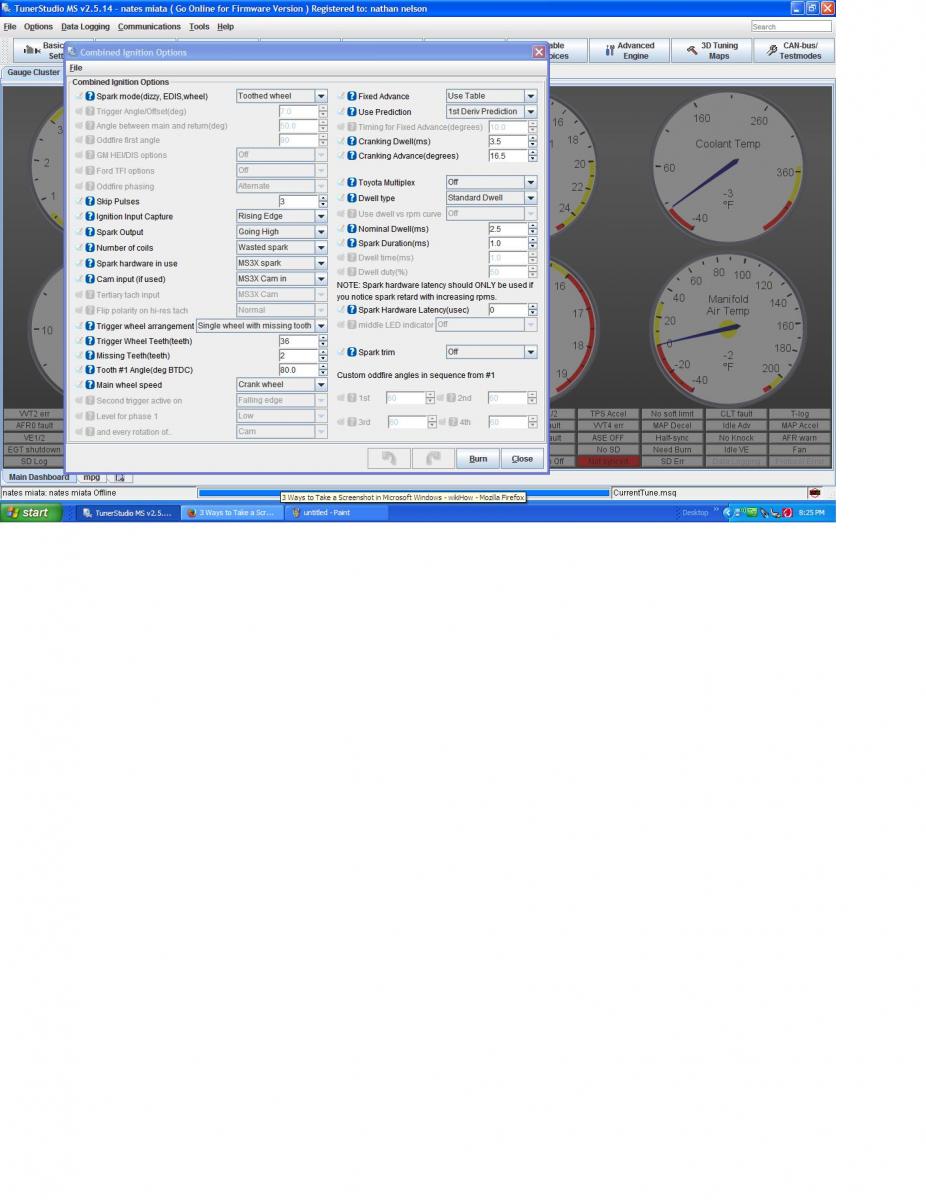Open the Options menu in TunerStudio
The height and width of the screenshot is (1200, 926).
click(38, 27)
